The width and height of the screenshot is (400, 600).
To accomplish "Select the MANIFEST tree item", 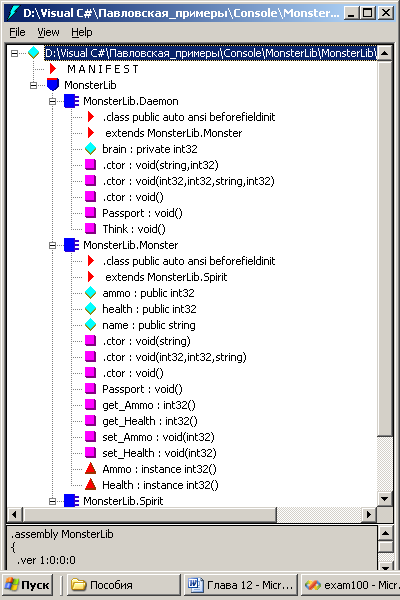I will 103,69.
